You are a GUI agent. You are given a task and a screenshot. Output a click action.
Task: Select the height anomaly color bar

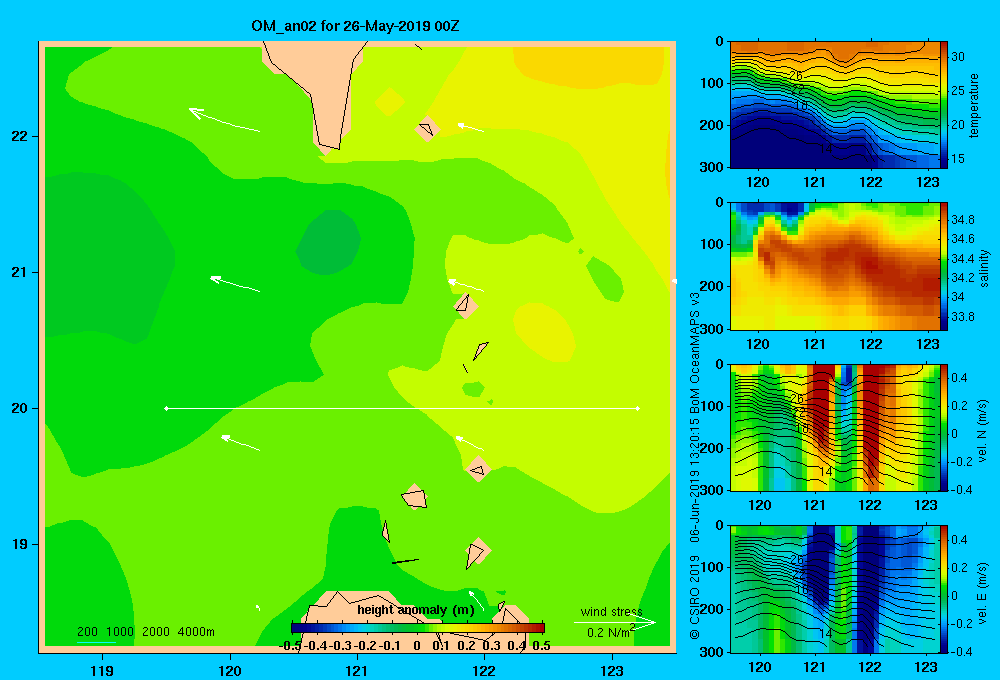click(x=418, y=628)
